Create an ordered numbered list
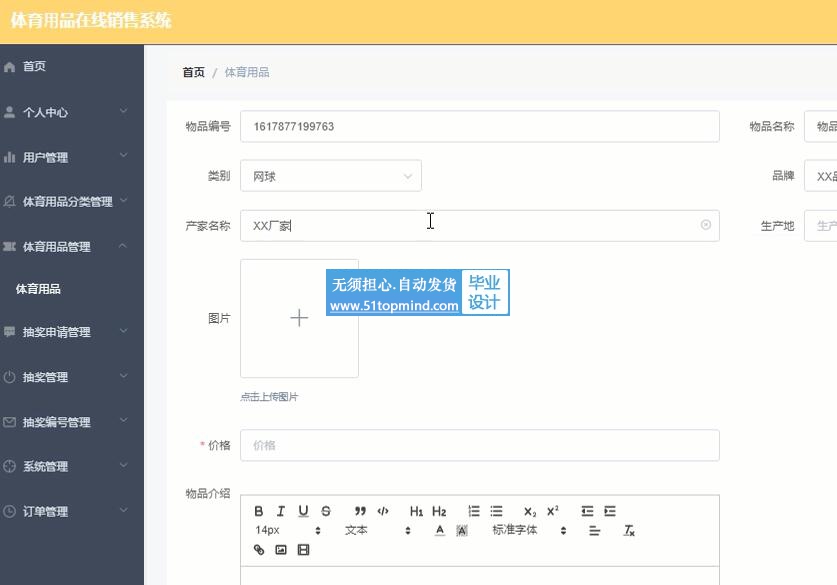The height and width of the screenshot is (585, 837). click(473, 511)
